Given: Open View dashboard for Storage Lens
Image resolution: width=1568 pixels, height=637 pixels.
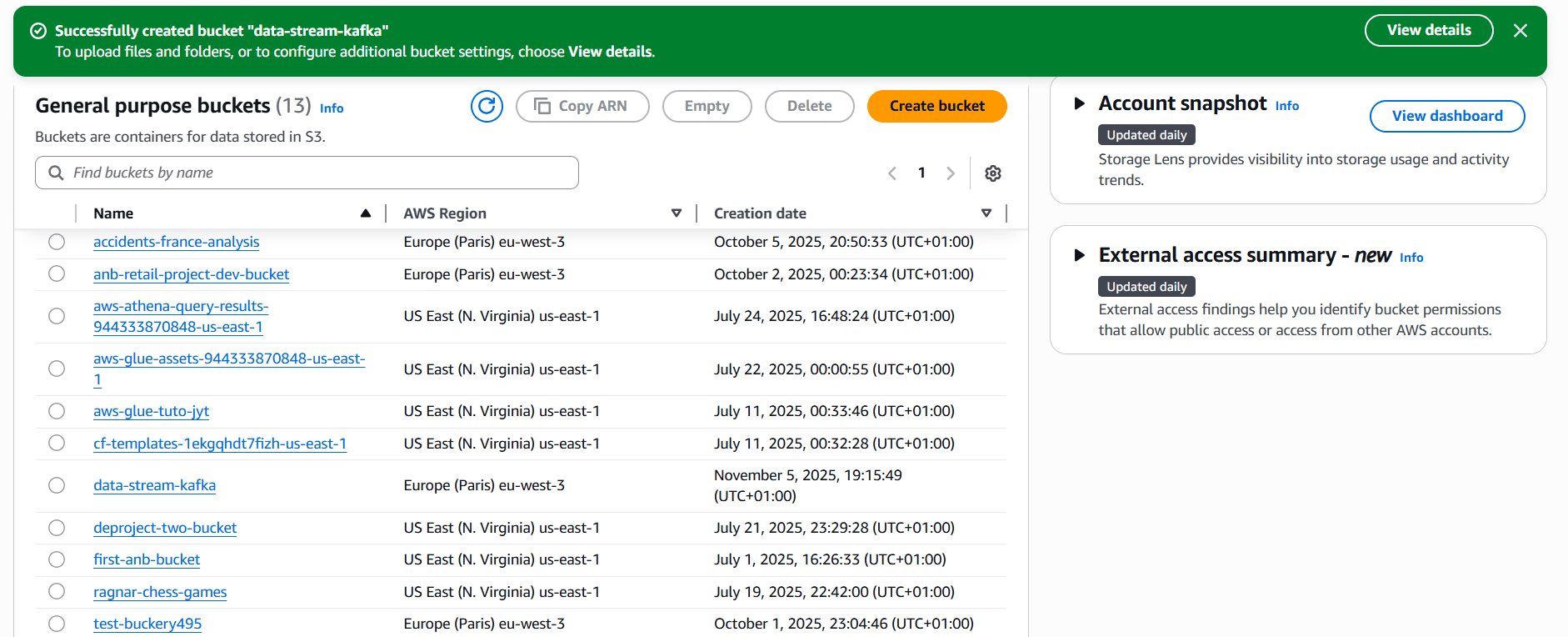Looking at the screenshot, I should coord(1446,116).
